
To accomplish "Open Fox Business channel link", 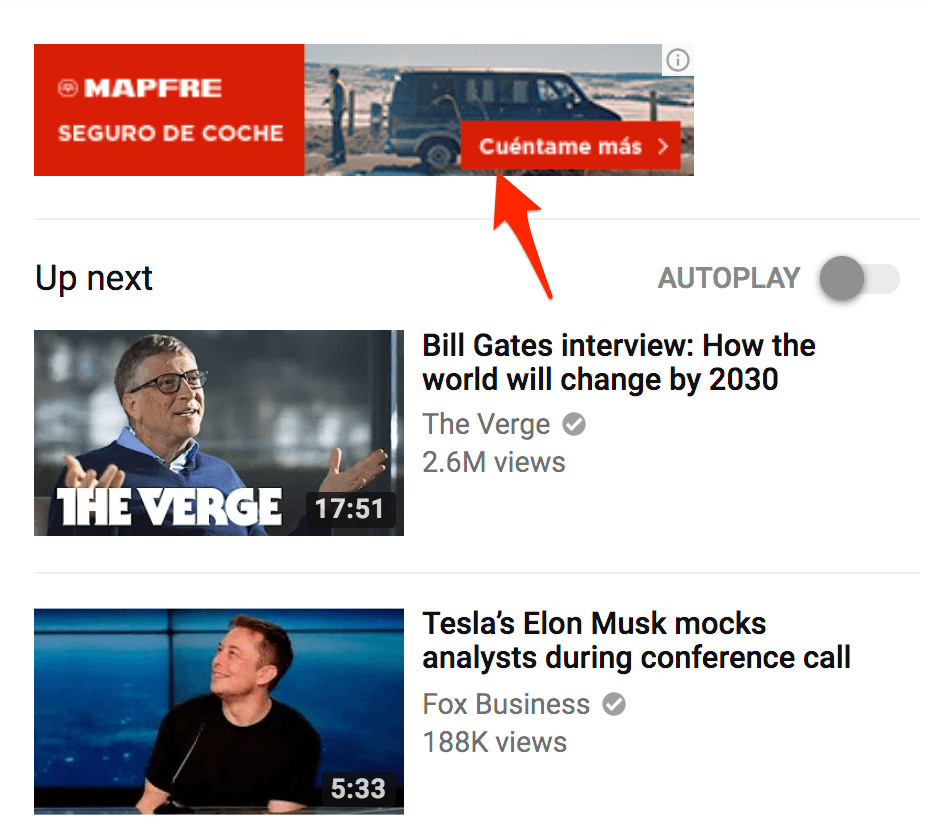I will 506,704.
